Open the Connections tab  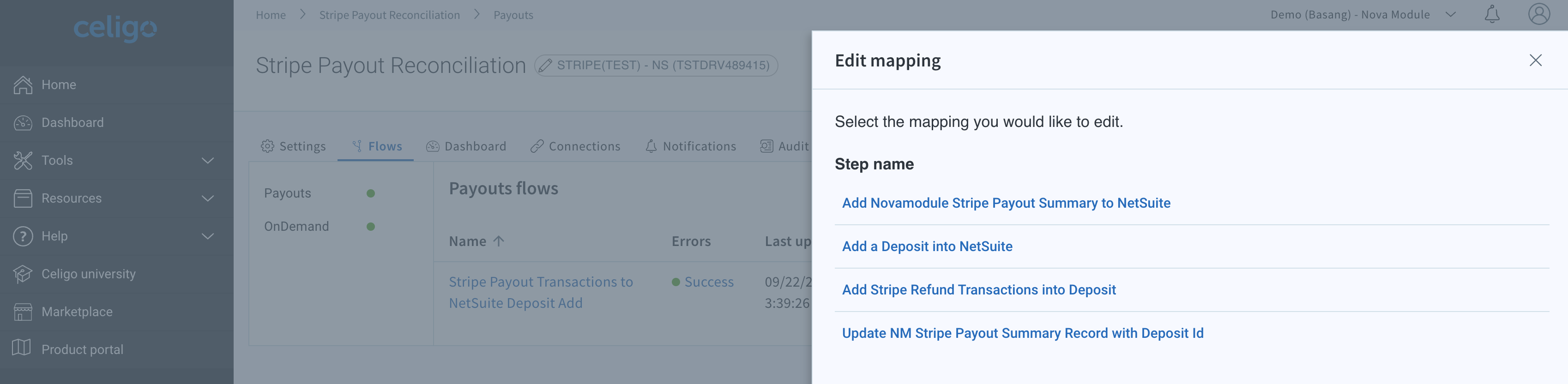point(575,146)
